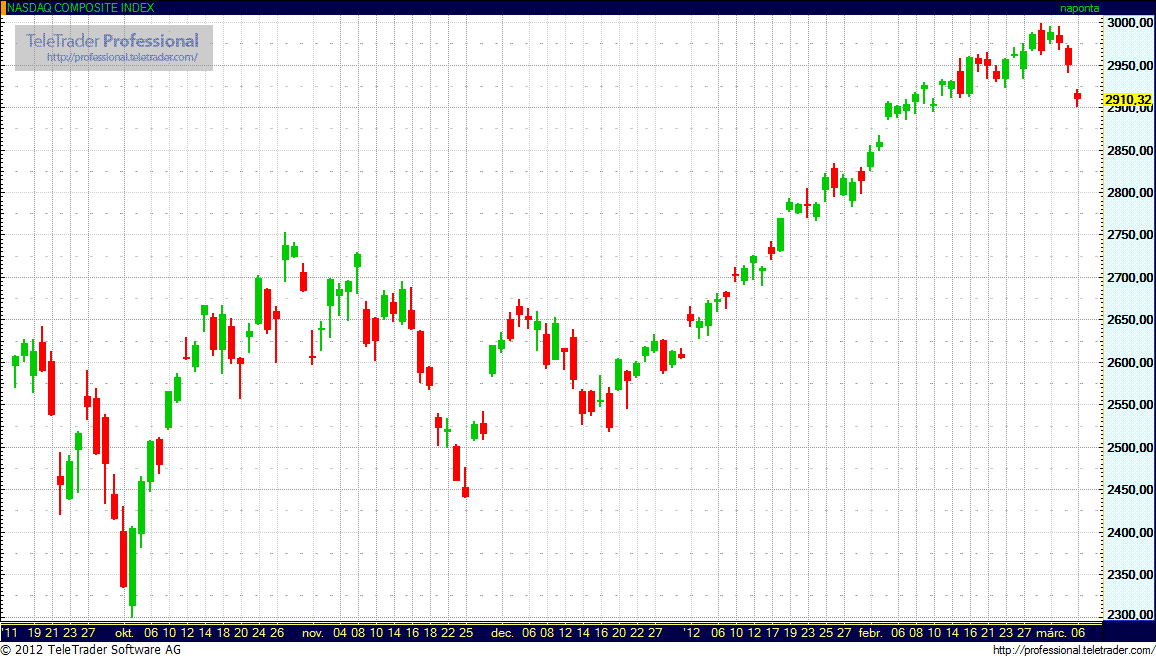This screenshot has height=659, width=1156.
Task: Select the 'okt.' month on the time axis
Action: (125, 633)
